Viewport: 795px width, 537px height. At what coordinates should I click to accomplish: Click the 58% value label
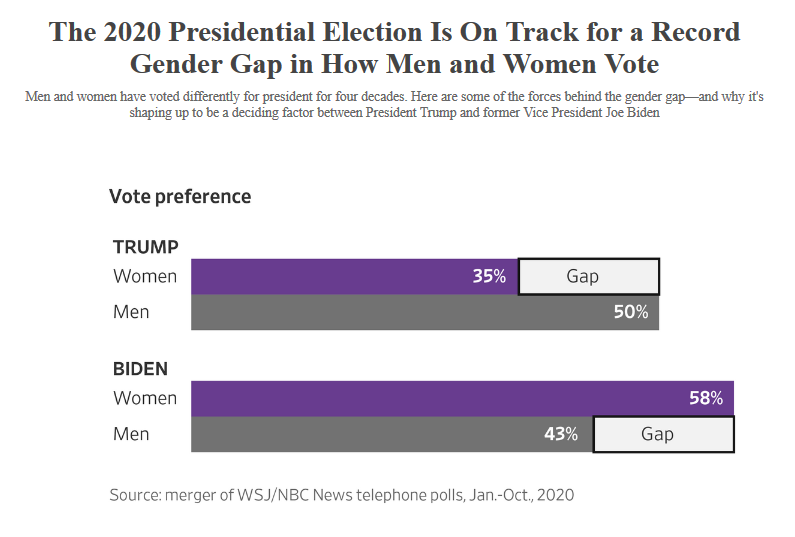click(x=705, y=398)
